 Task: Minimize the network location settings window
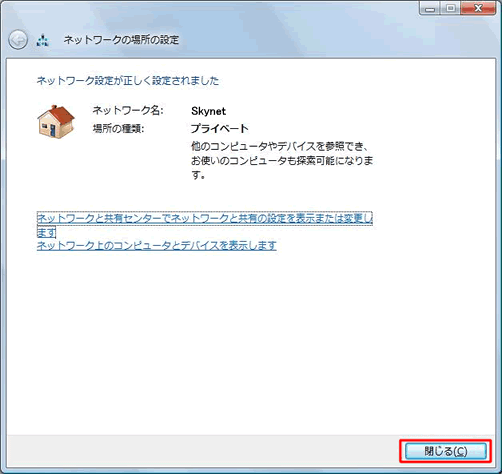pos(430,8)
